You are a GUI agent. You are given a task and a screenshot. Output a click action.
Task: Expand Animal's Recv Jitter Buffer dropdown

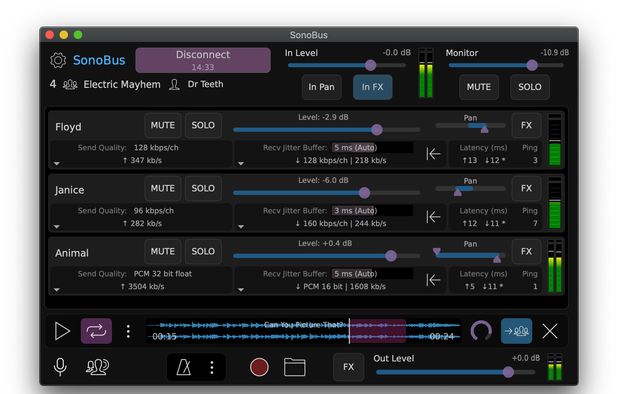(x=241, y=290)
